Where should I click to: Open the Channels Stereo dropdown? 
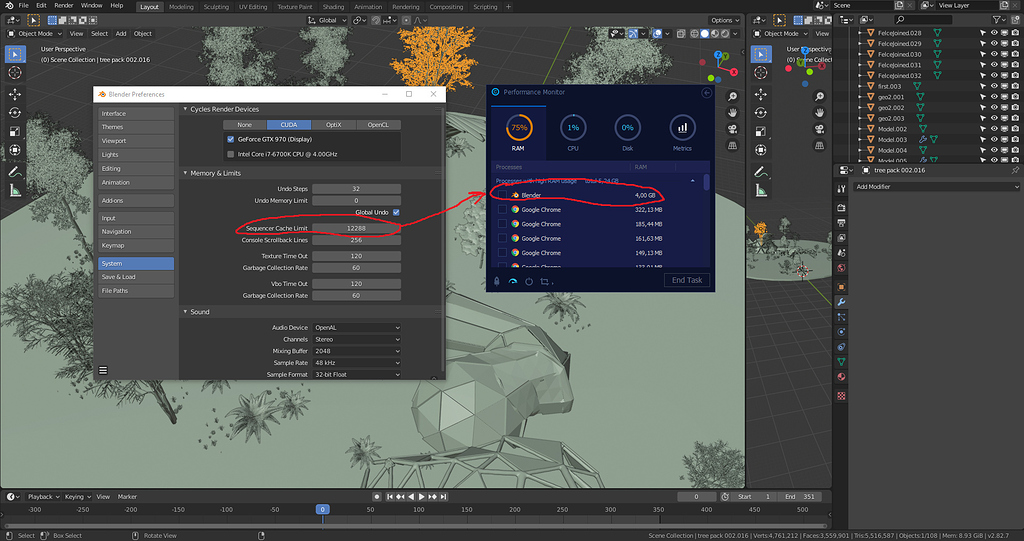pyautogui.click(x=357, y=340)
